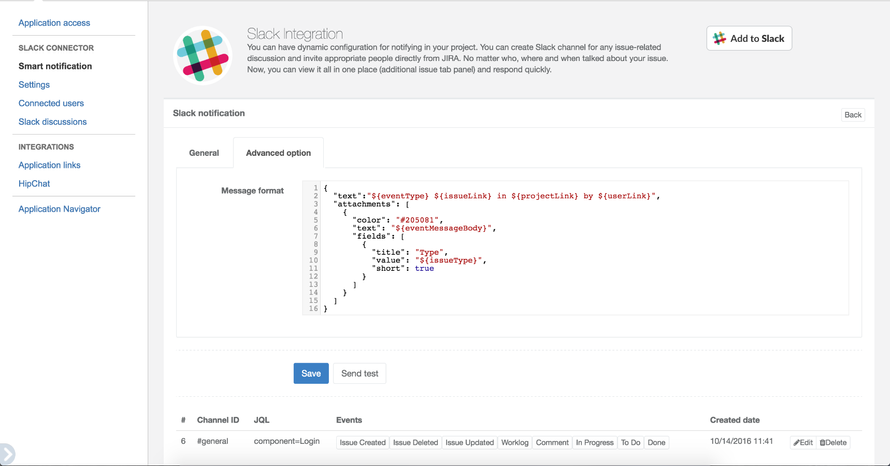
Task: Open Smart notification in sidebar
Action: (55, 66)
